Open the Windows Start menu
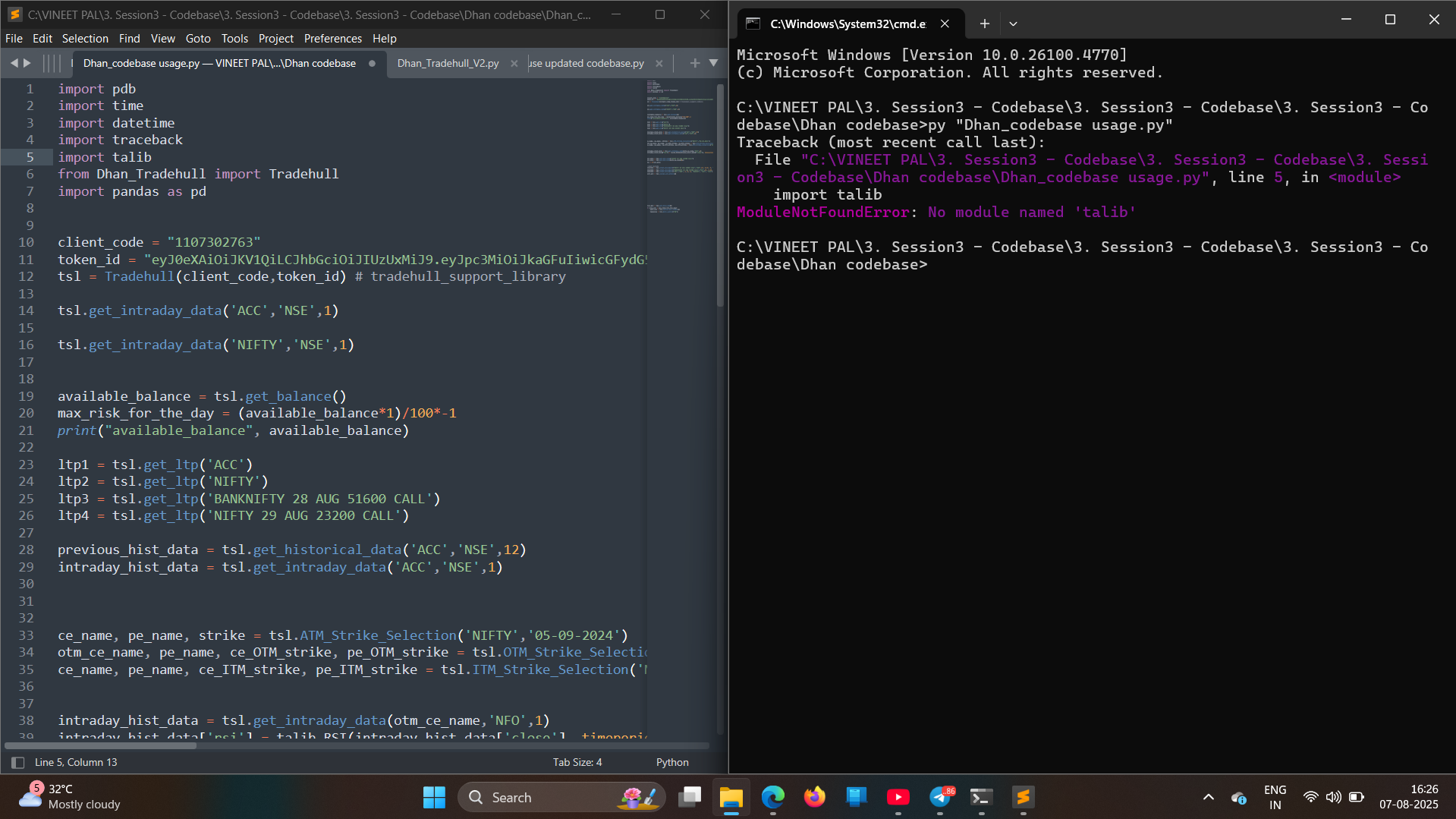 434,797
